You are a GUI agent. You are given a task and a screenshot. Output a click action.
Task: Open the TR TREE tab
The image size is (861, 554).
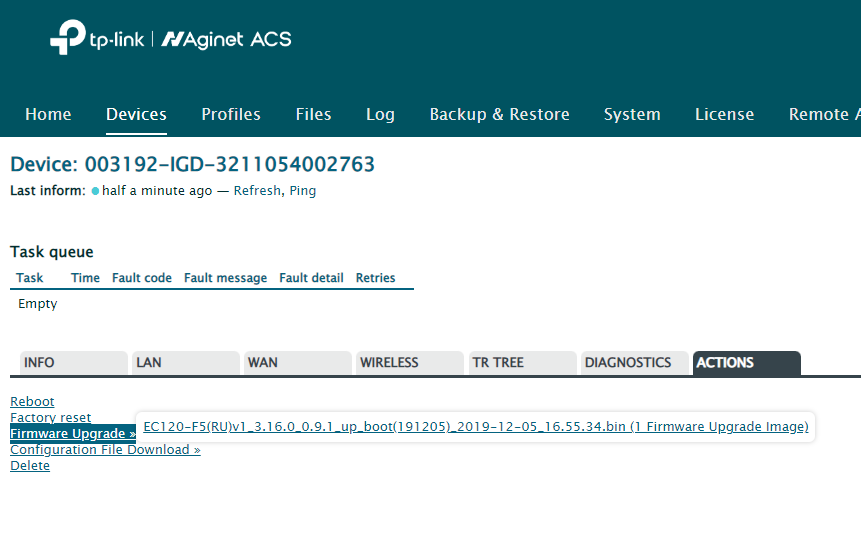point(519,363)
